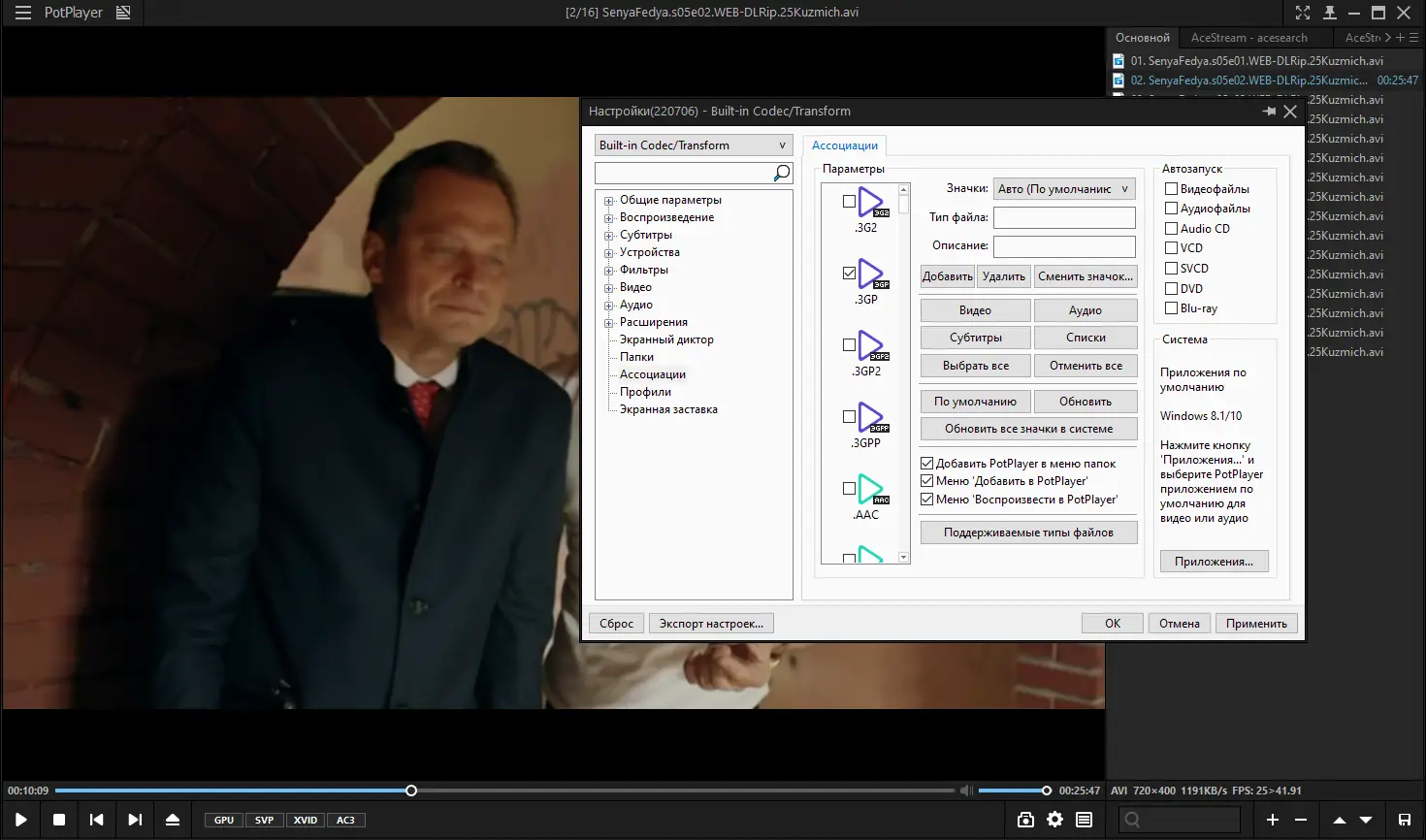Click the playlist search magnifier icon
The width and height of the screenshot is (1426, 840).
click(1132, 820)
